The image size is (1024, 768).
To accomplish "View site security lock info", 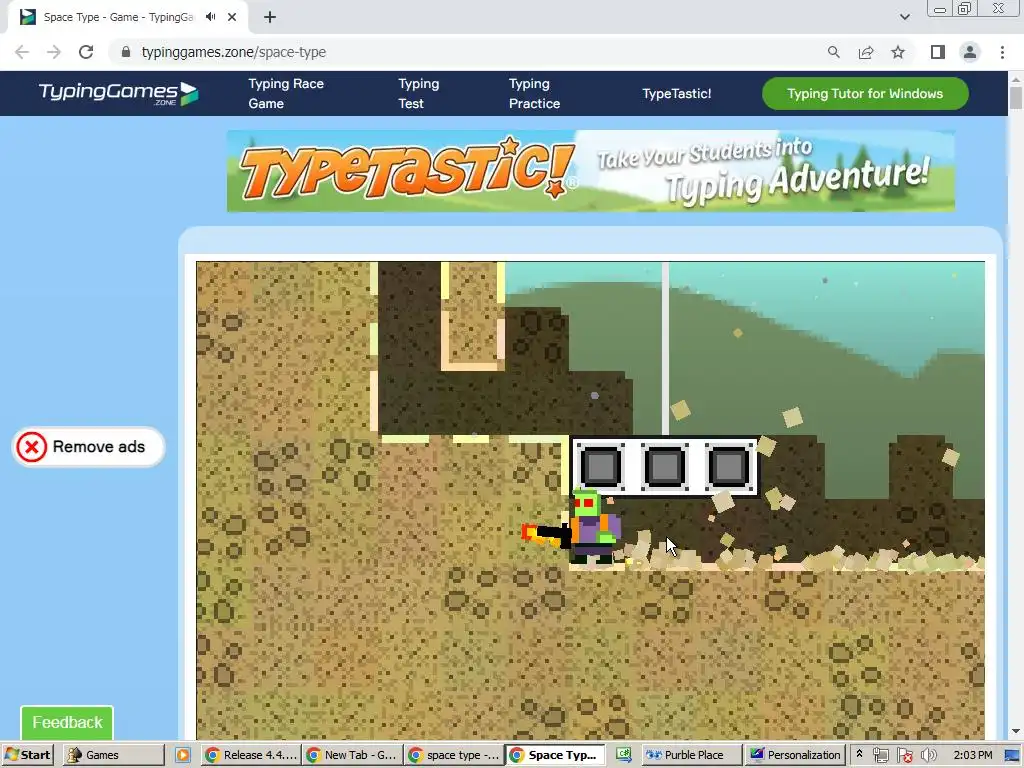I will click(x=125, y=52).
